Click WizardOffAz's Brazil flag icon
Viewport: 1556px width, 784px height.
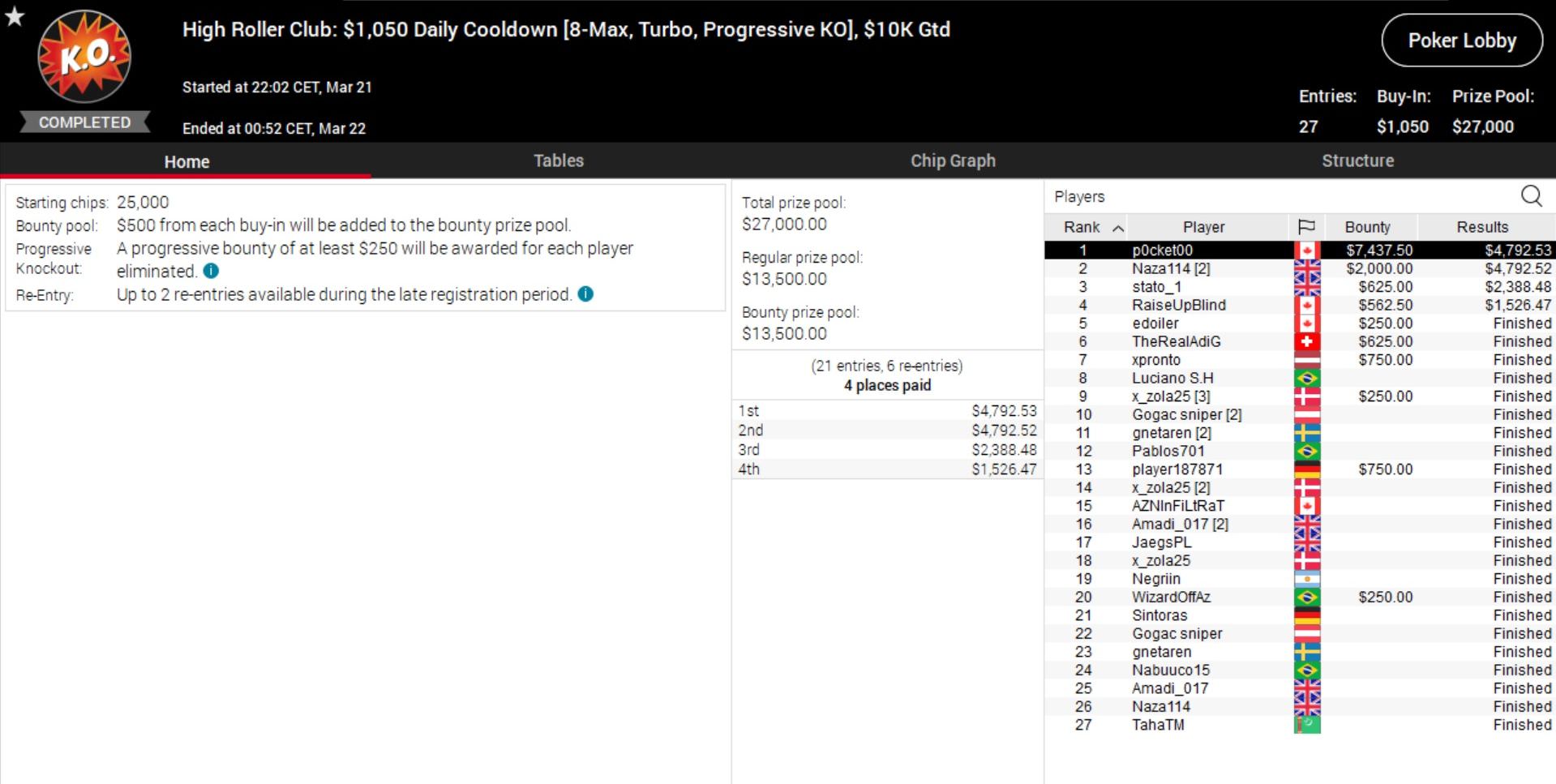1306,597
